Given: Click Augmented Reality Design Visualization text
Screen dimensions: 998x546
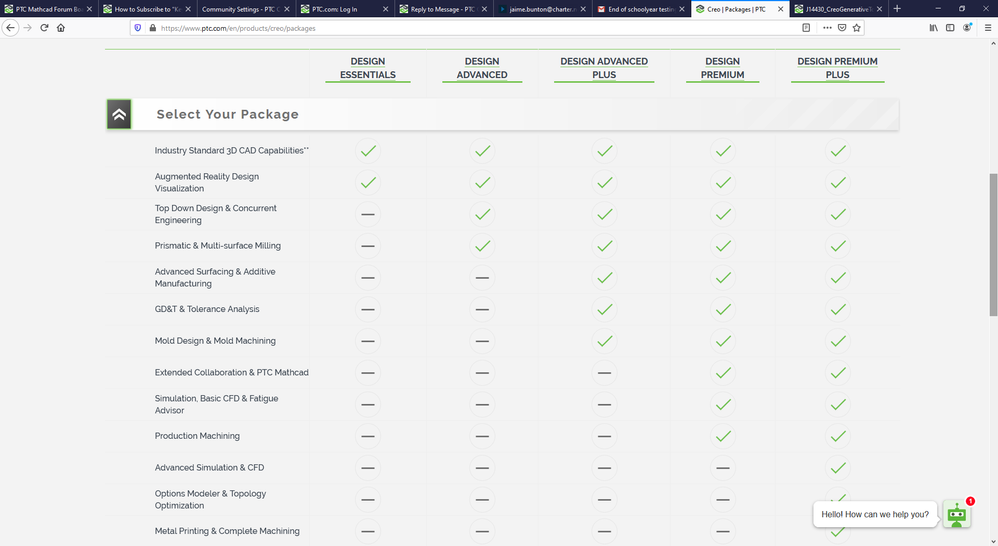Looking at the screenshot, I should click(207, 183).
